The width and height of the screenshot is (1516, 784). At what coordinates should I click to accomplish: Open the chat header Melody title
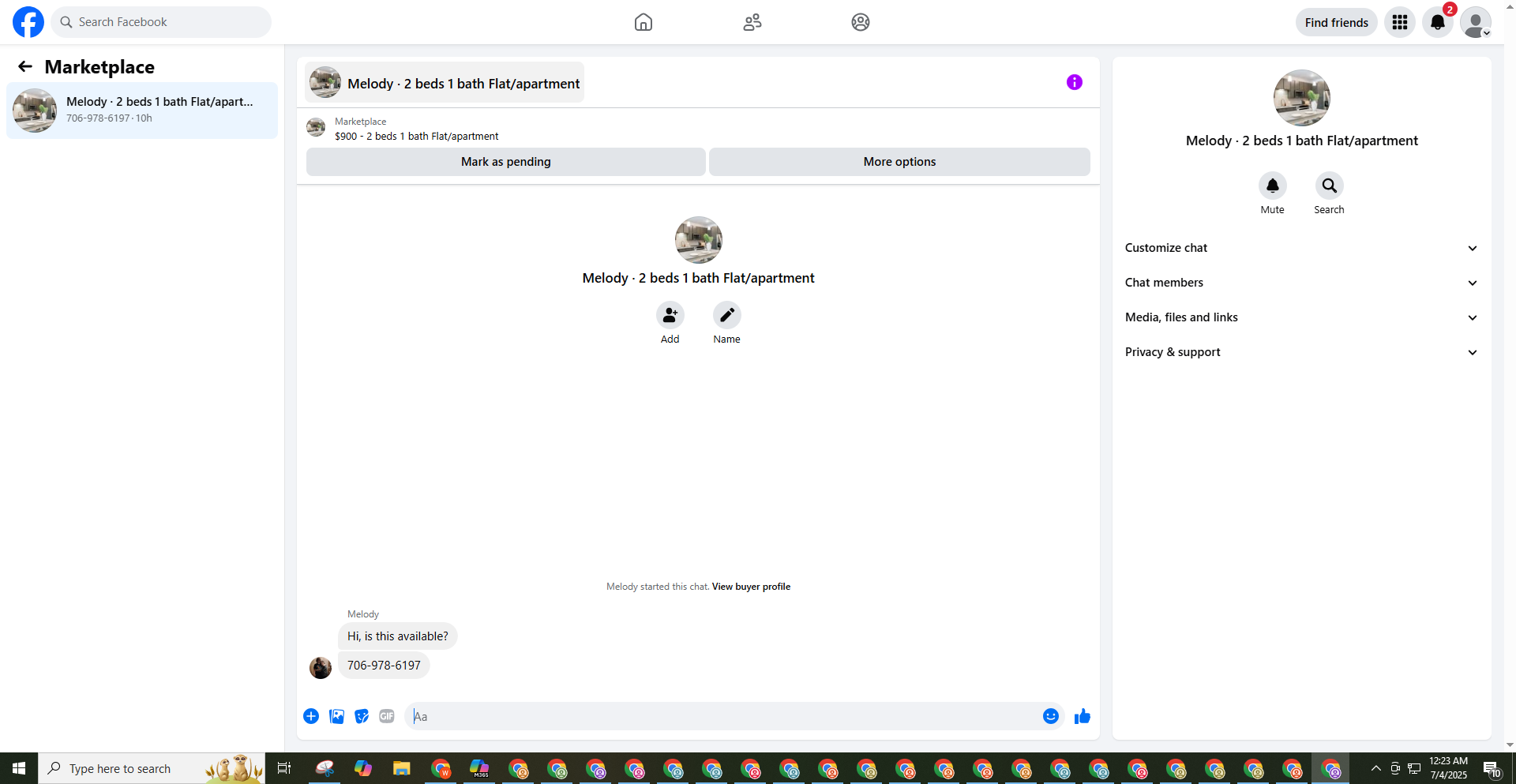(445, 83)
